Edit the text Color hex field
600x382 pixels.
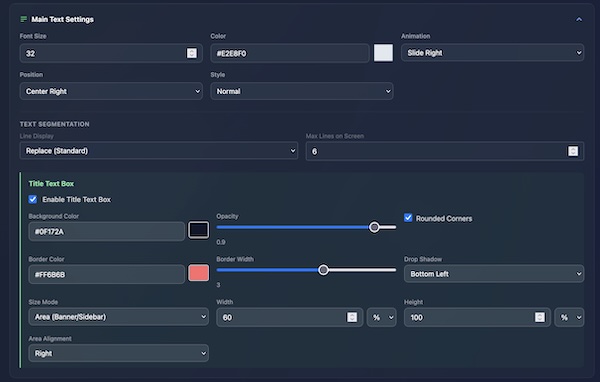point(290,53)
